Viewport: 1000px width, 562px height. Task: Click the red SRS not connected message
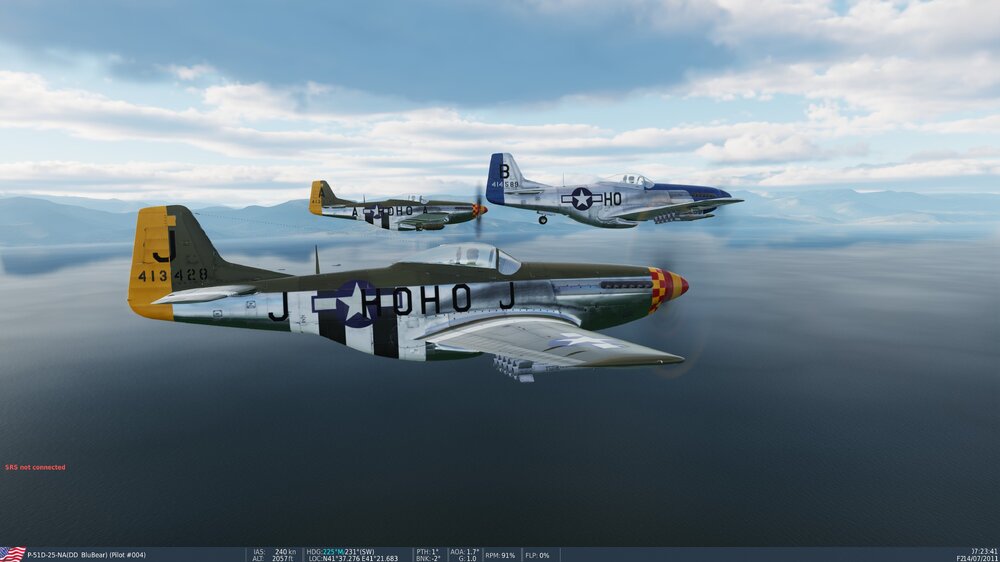(35, 467)
